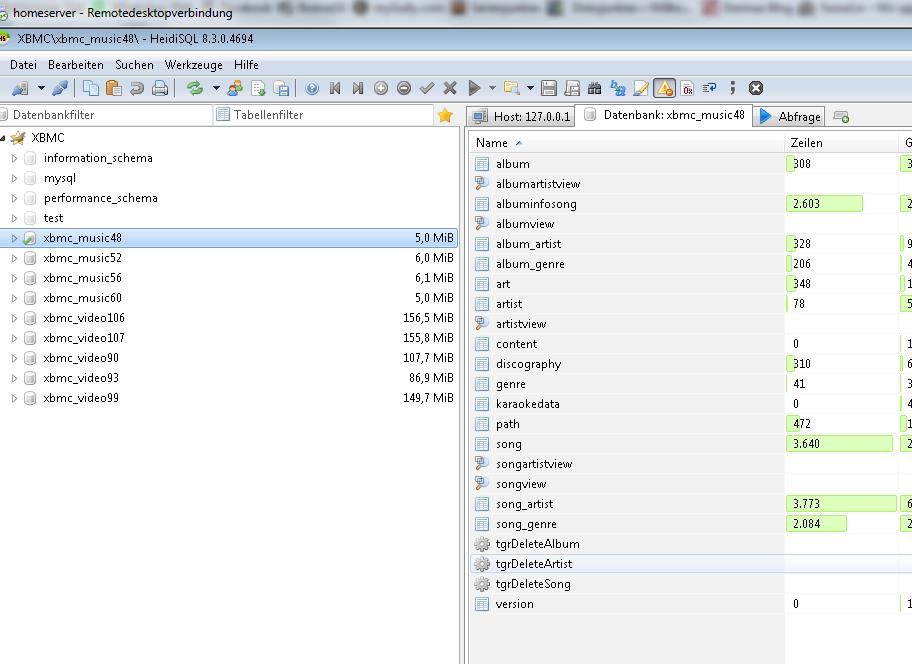This screenshot has height=664, width=912.
Task: Click the post checkmark icon
Action: 427,88
